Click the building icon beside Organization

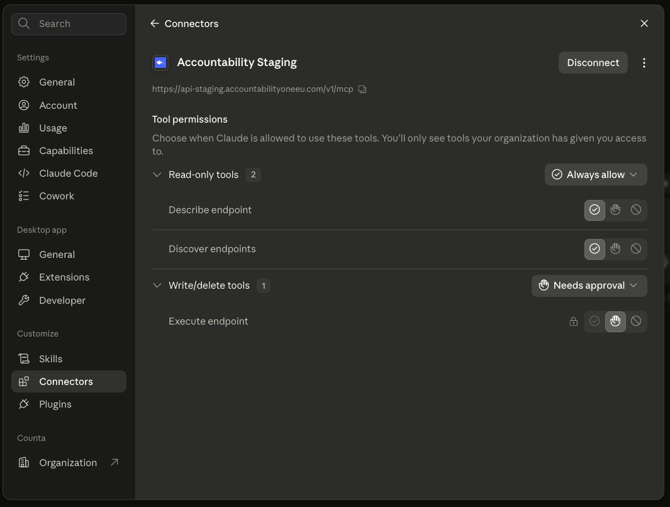(24, 463)
